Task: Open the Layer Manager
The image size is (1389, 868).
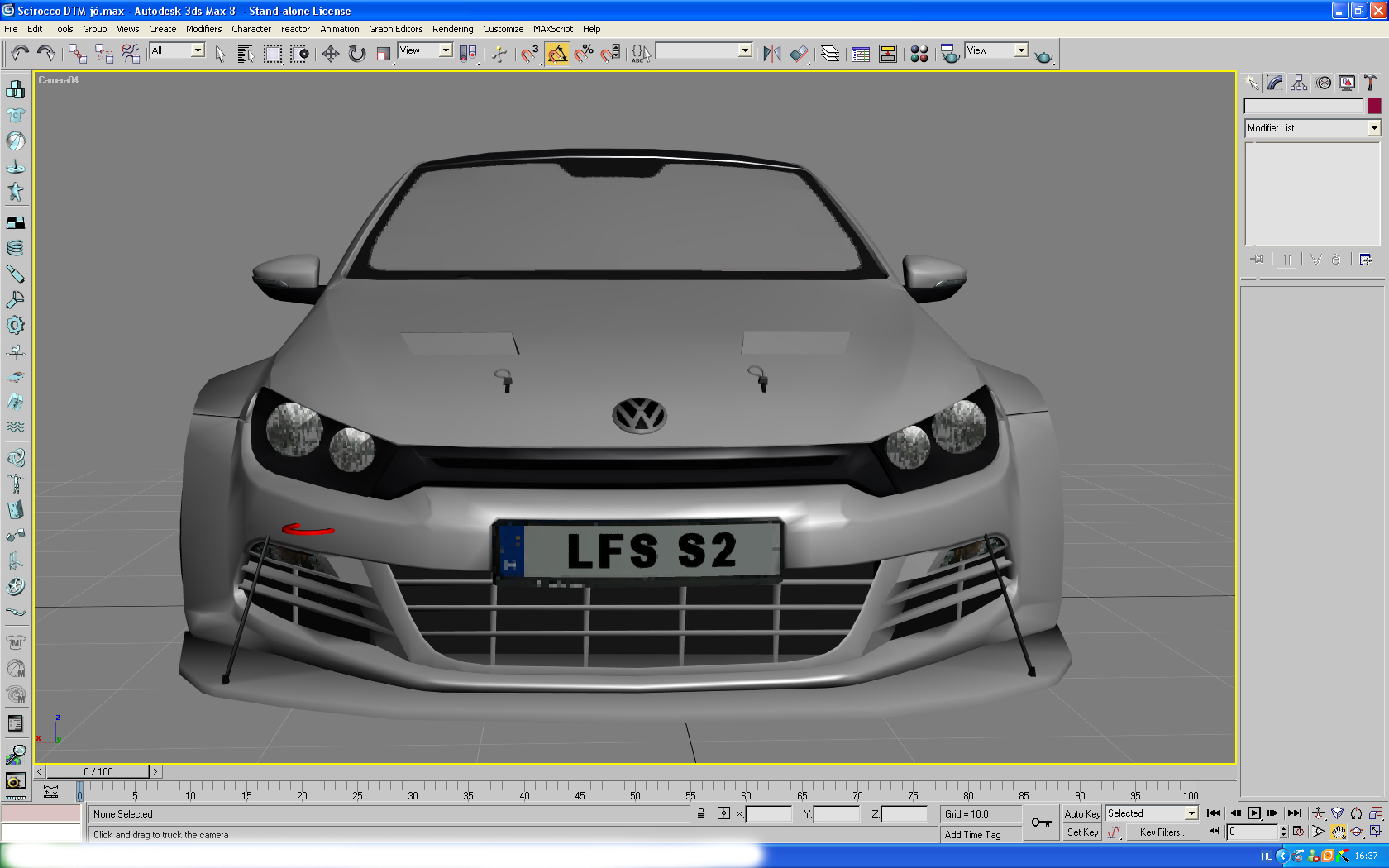Action: (x=830, y=54)
